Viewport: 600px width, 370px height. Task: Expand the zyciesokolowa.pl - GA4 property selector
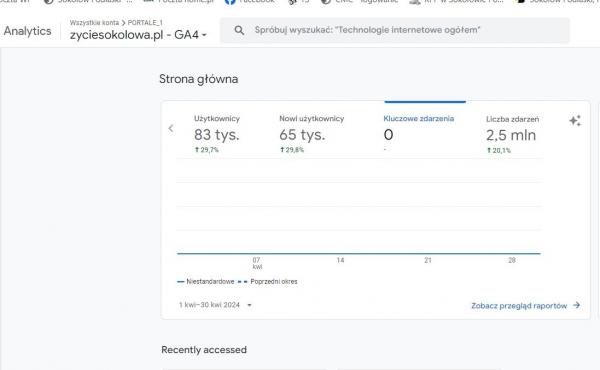tap(138, 35)
